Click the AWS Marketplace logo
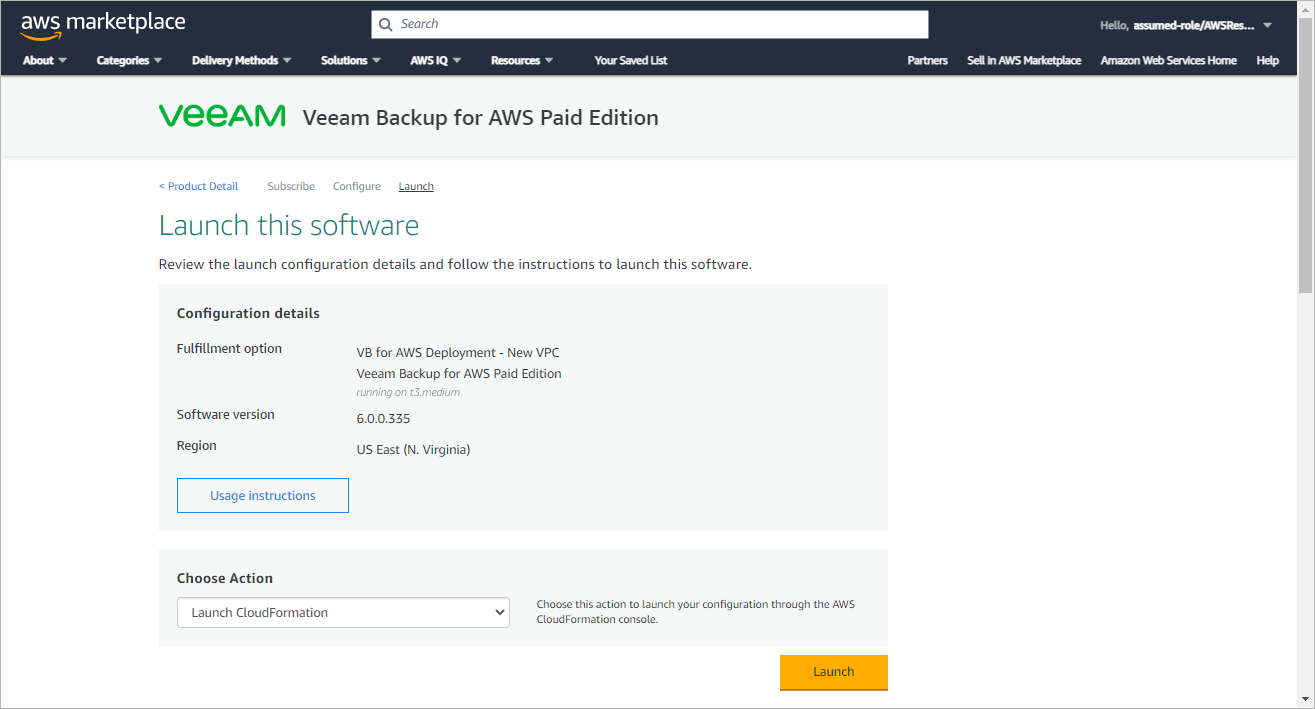This screenshot has height=709, width=1315. tap(103, 25)
